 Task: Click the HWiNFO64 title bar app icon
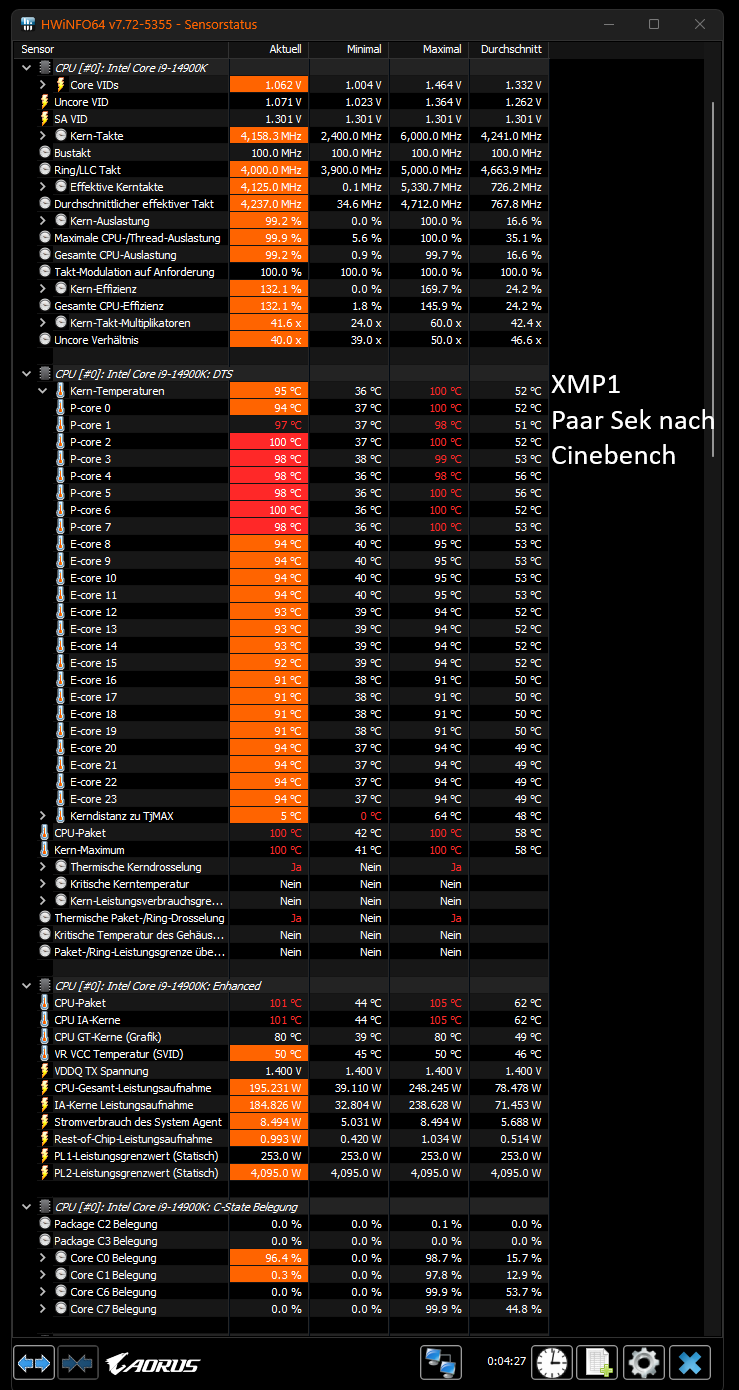click(27, 23)
